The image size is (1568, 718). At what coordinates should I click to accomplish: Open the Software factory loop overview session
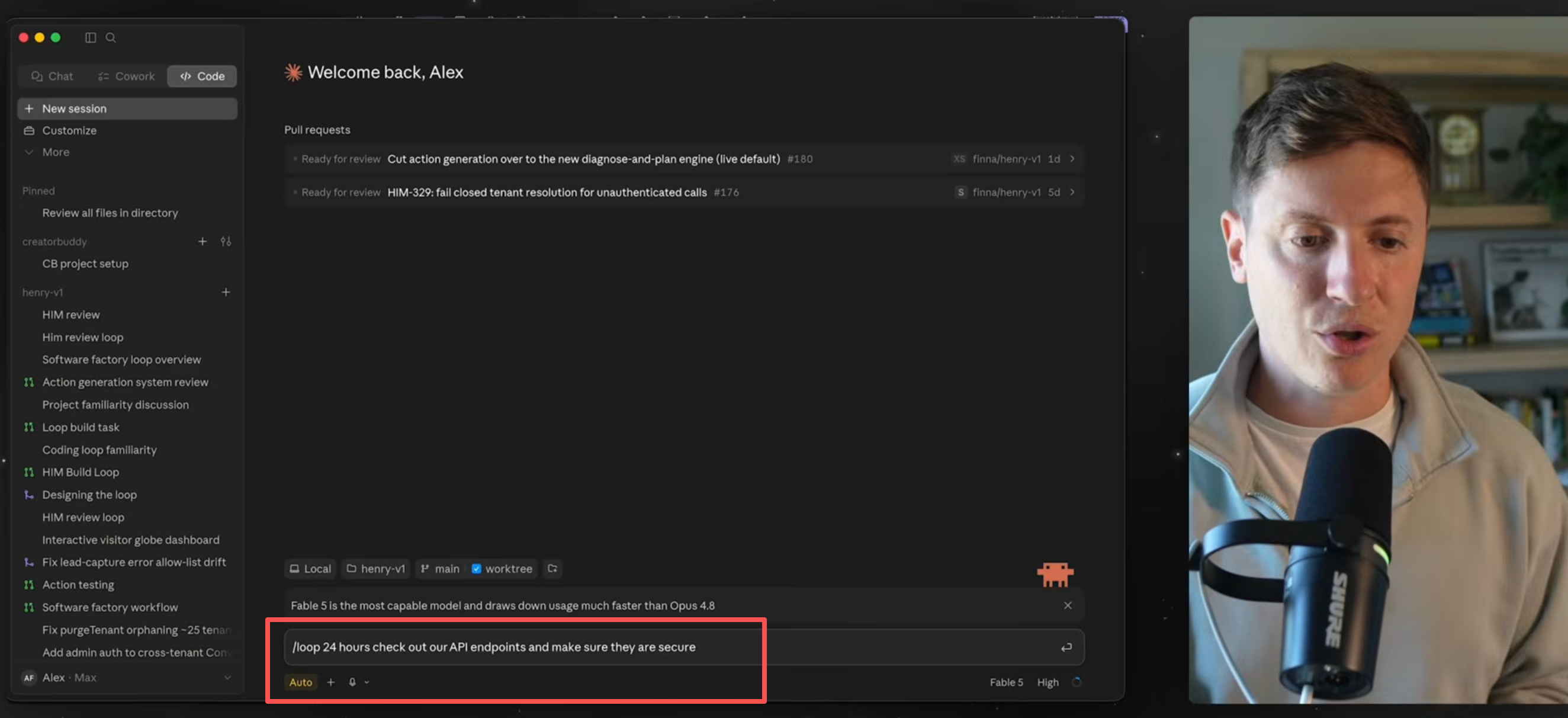pyautogui.click(x=121, y=360)
